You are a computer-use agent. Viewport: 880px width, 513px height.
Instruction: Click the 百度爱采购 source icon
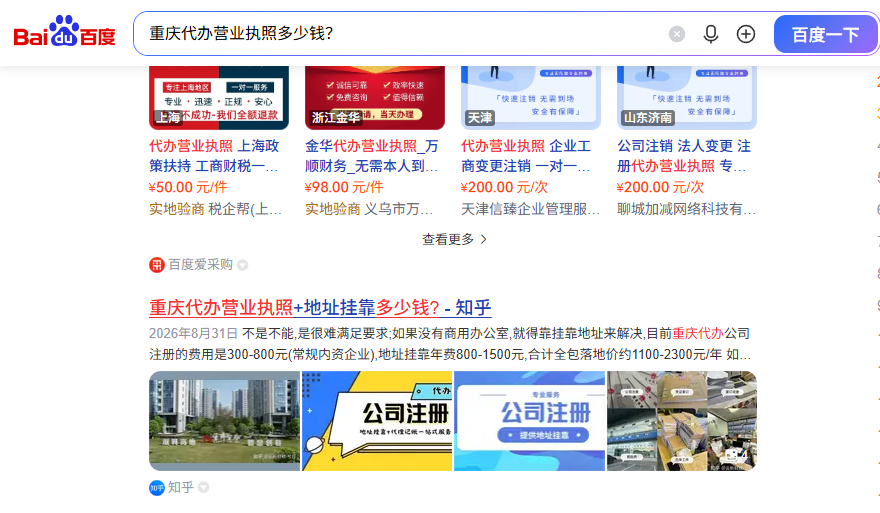coord(157,265)
